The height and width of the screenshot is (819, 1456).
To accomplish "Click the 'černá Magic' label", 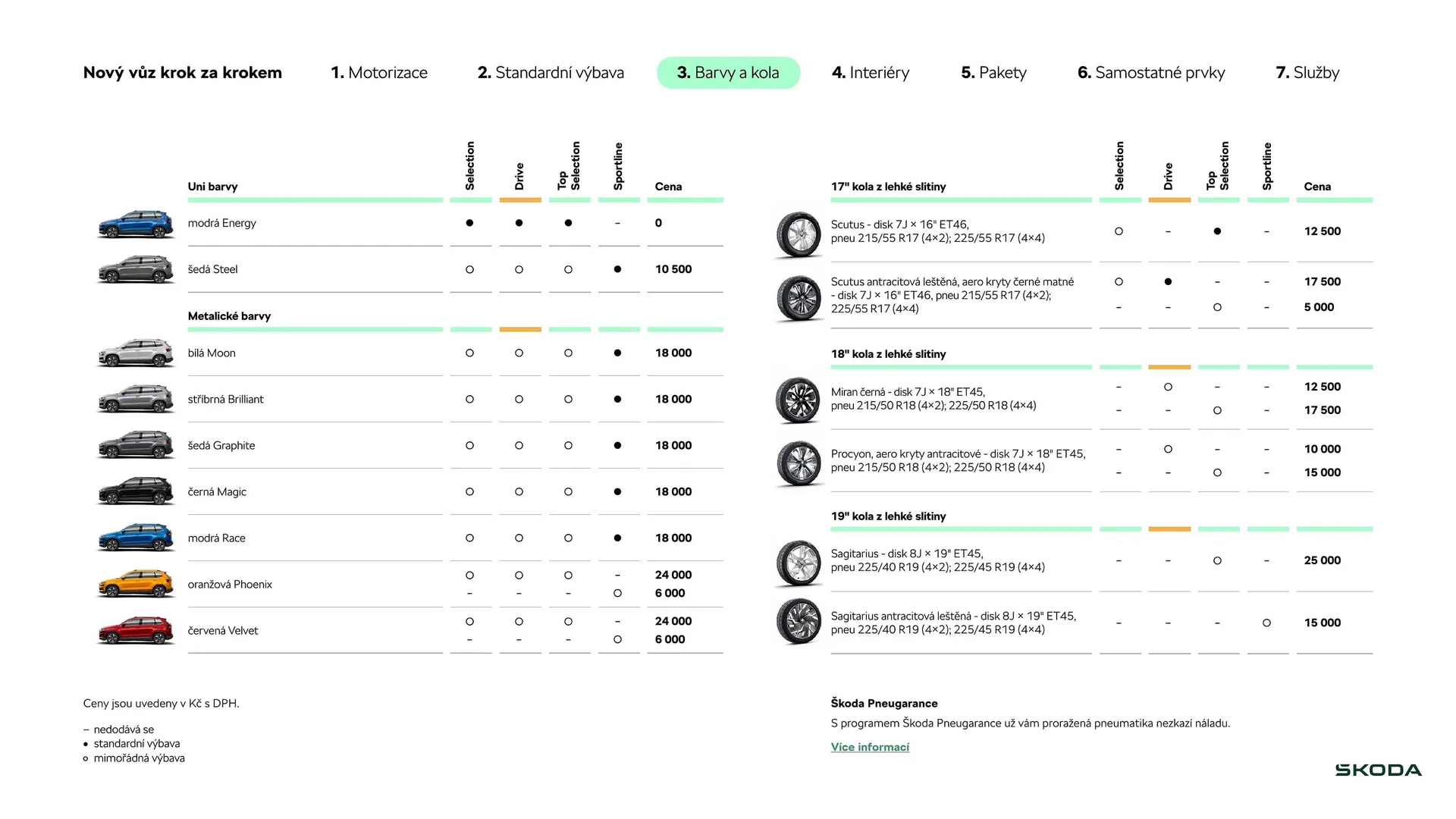I will coord(217,492).
